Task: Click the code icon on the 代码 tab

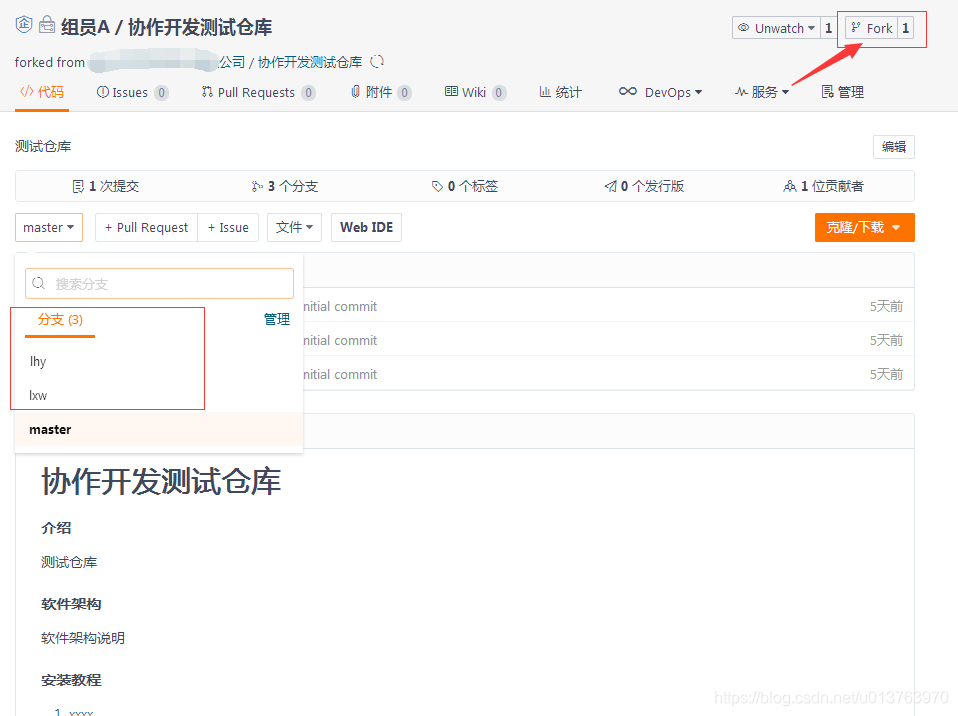Action: click(x=26, y=92)
